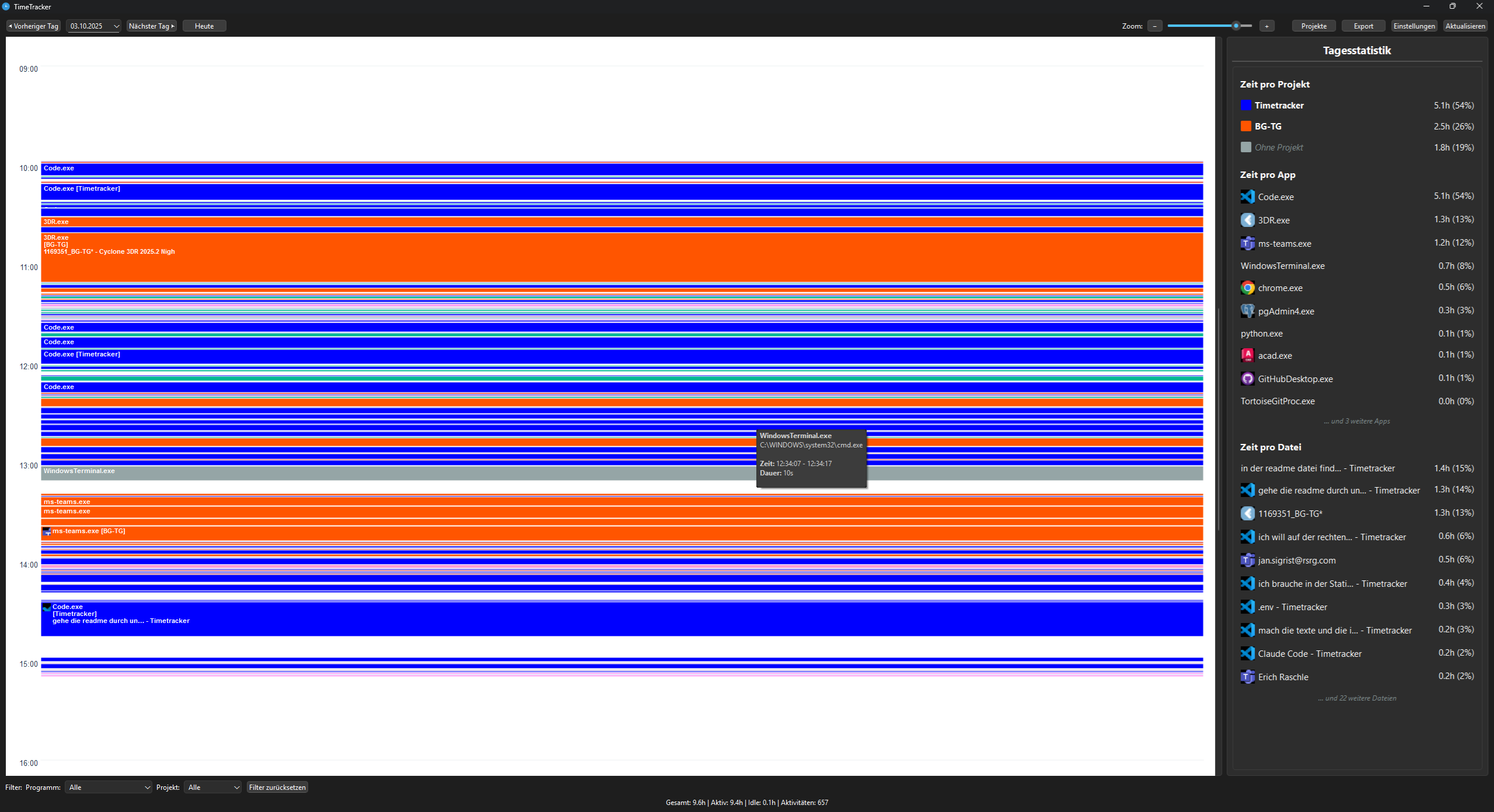Click the chrome.exe Chrome icon
Image resolution: width=1494 pixels, height=812 pixels.
[x=1247, y=288]
